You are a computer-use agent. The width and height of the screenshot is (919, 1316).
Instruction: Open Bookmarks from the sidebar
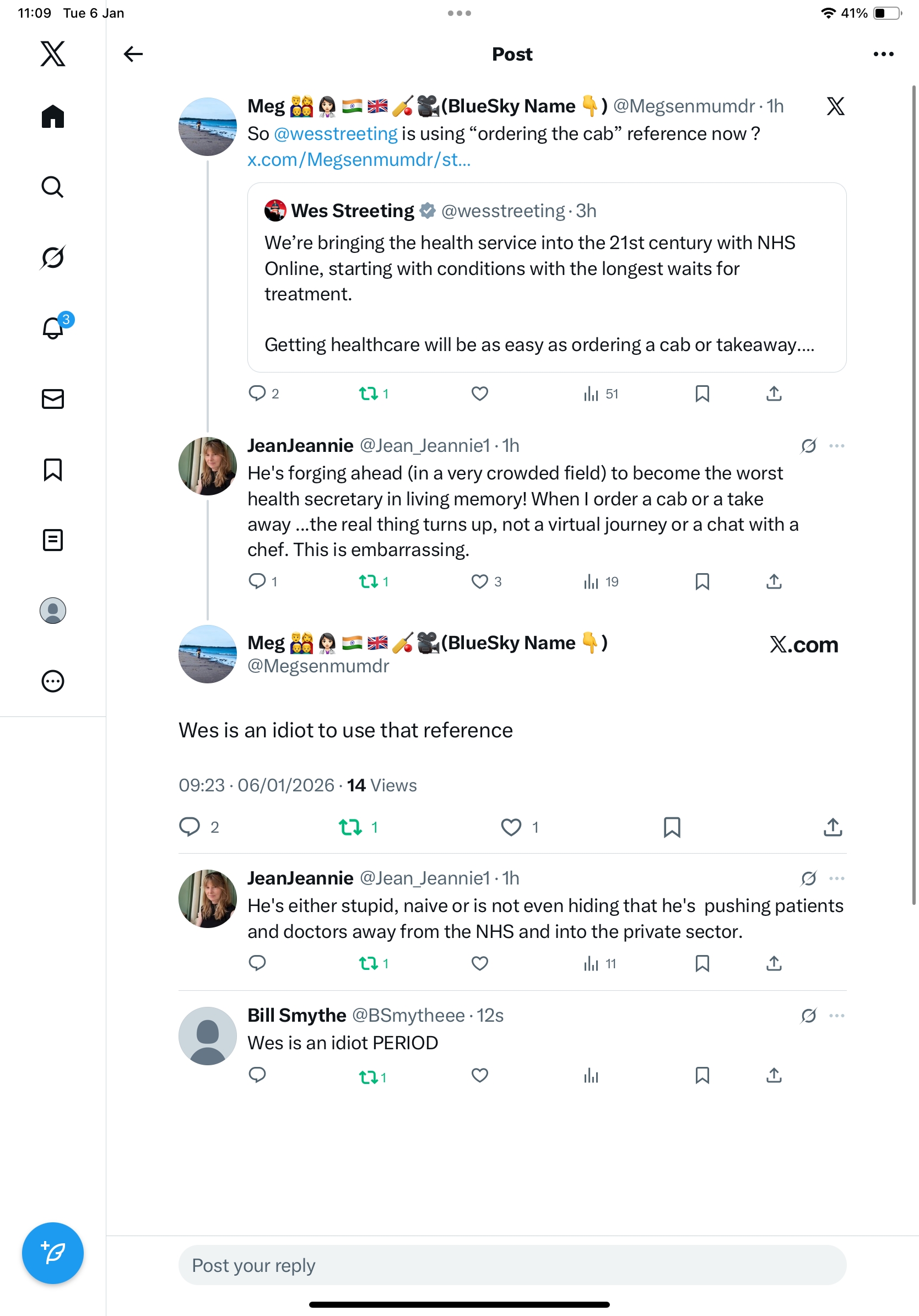[53, 470]
